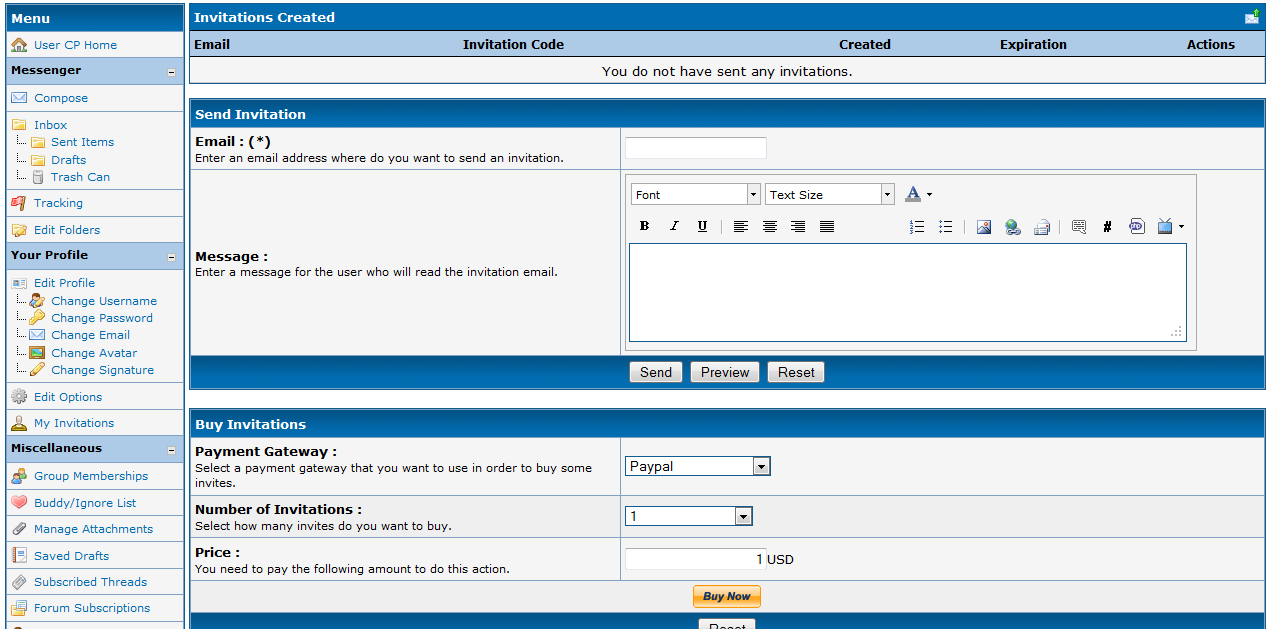Viewport: 1266px width, 629px height.
Task: Insert an image into the message
Action: pos(984,227)
